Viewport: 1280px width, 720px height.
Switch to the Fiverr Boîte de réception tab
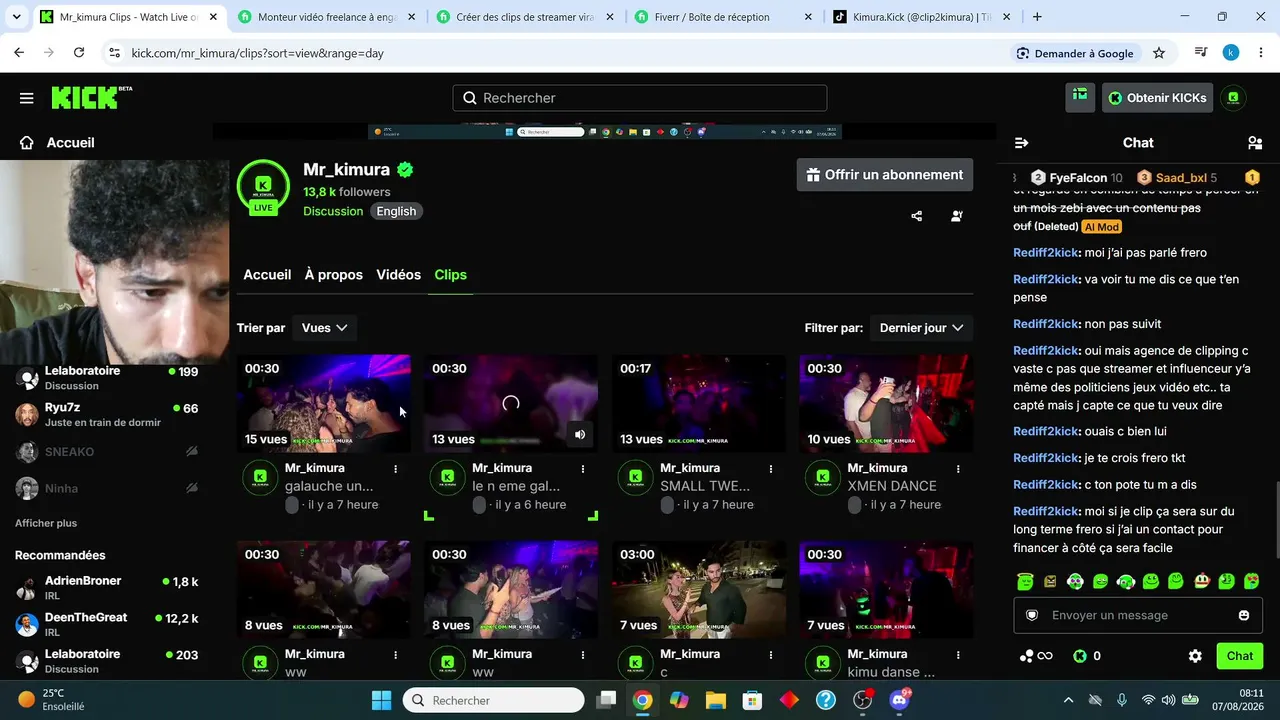[725, 17]
